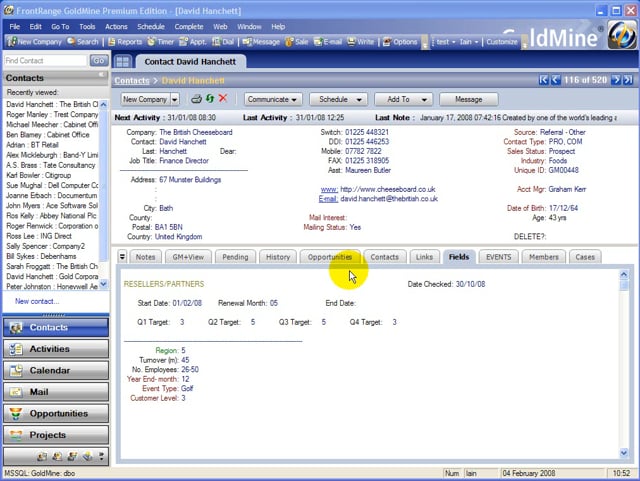Open Reports from the main toolbar
The image size is (640, 481).
(125, 42)
